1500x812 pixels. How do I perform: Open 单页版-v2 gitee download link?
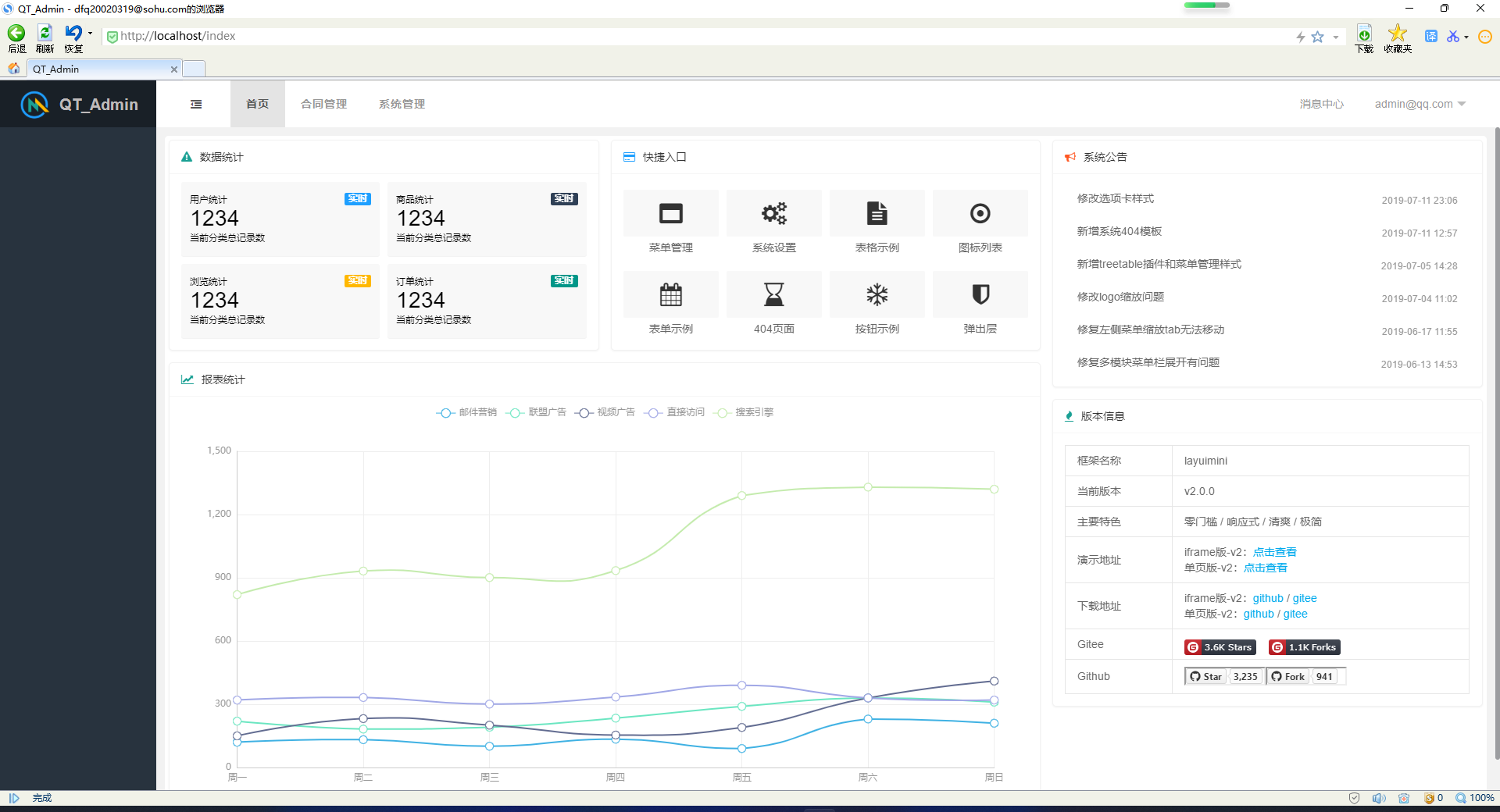point(1295,614)
